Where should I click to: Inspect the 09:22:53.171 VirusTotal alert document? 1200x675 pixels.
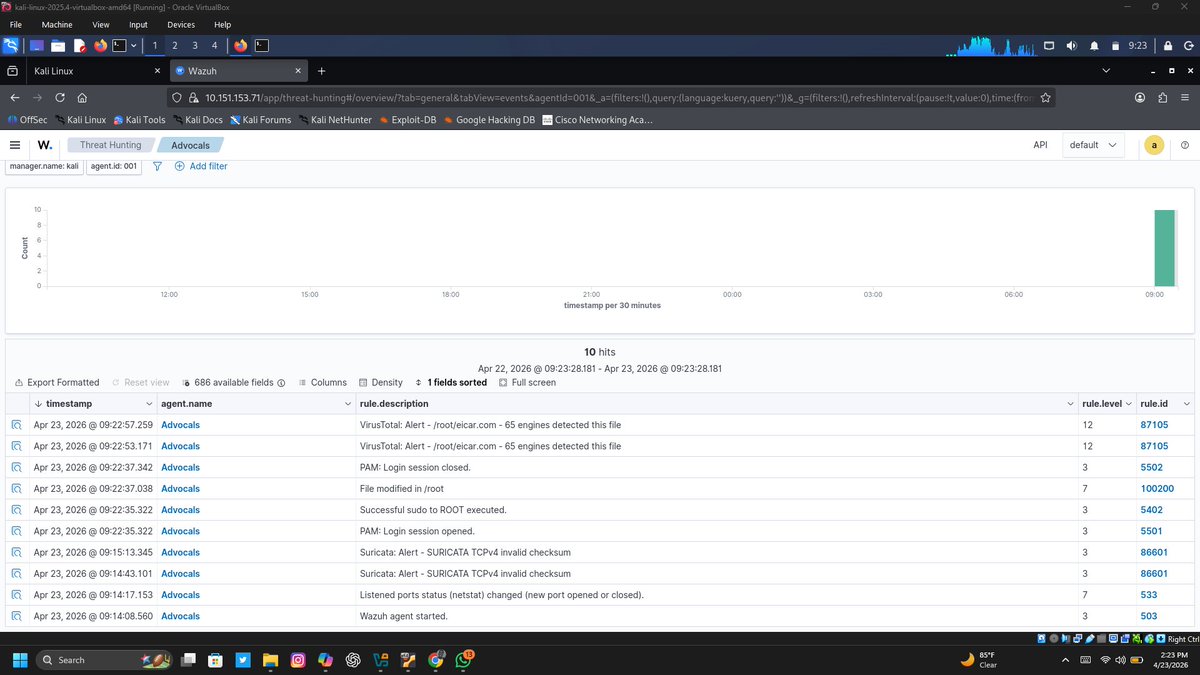[17, 446]
